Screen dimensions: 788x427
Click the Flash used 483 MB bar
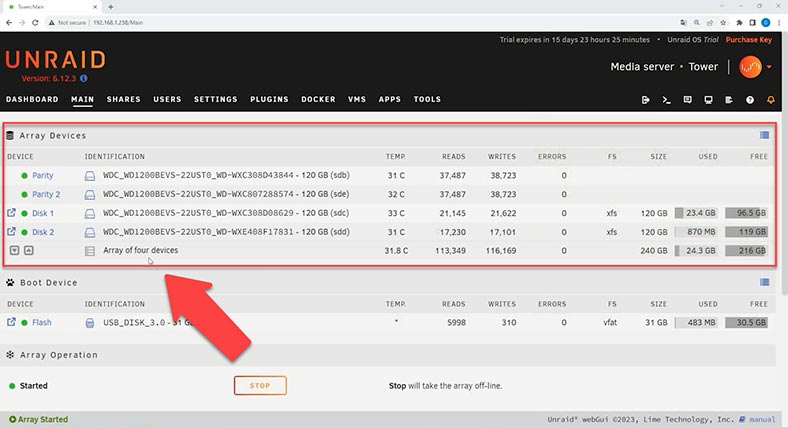pos(696,323)
